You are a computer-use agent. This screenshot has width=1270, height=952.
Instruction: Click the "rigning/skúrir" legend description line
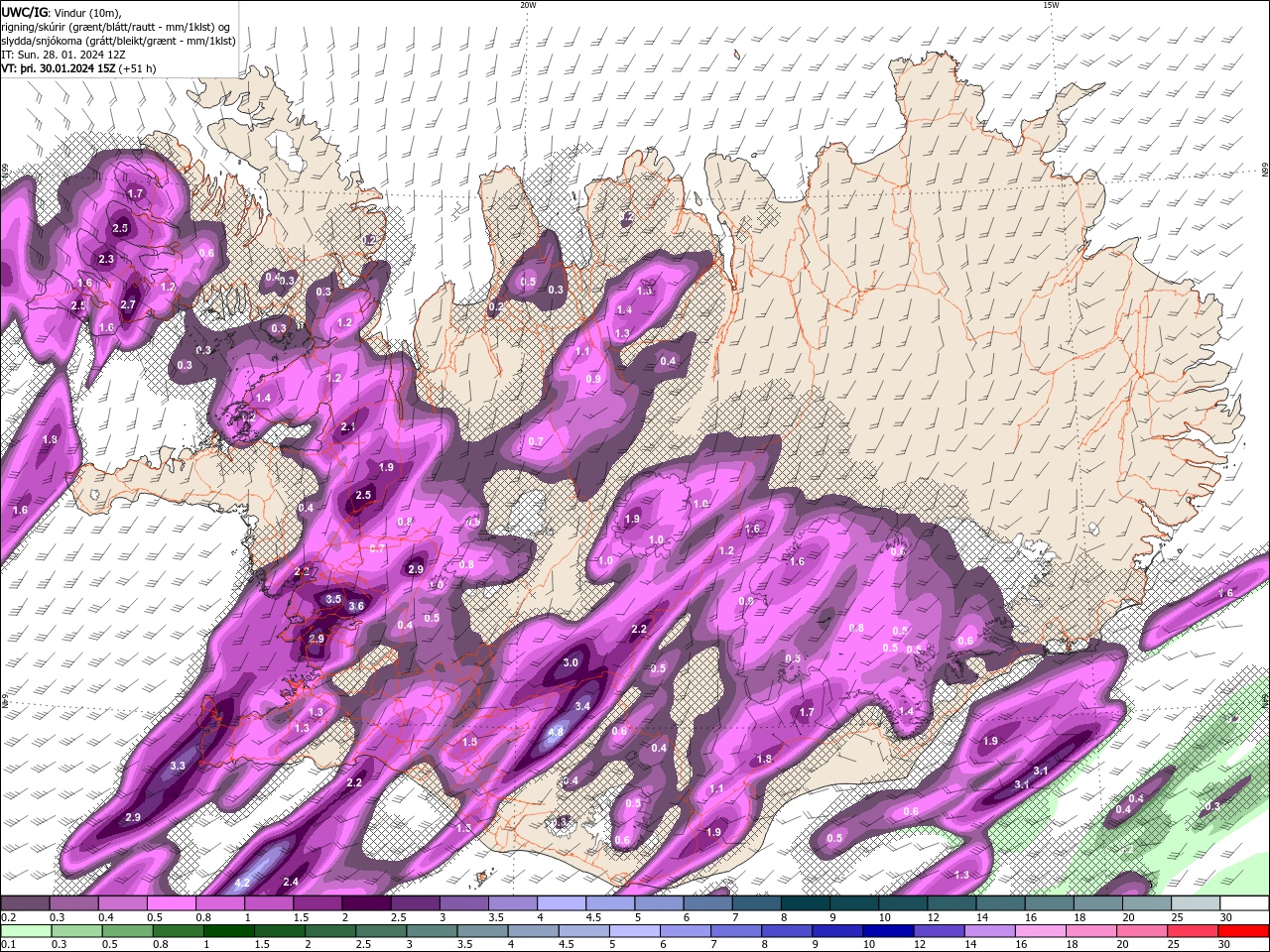point(116,26)
